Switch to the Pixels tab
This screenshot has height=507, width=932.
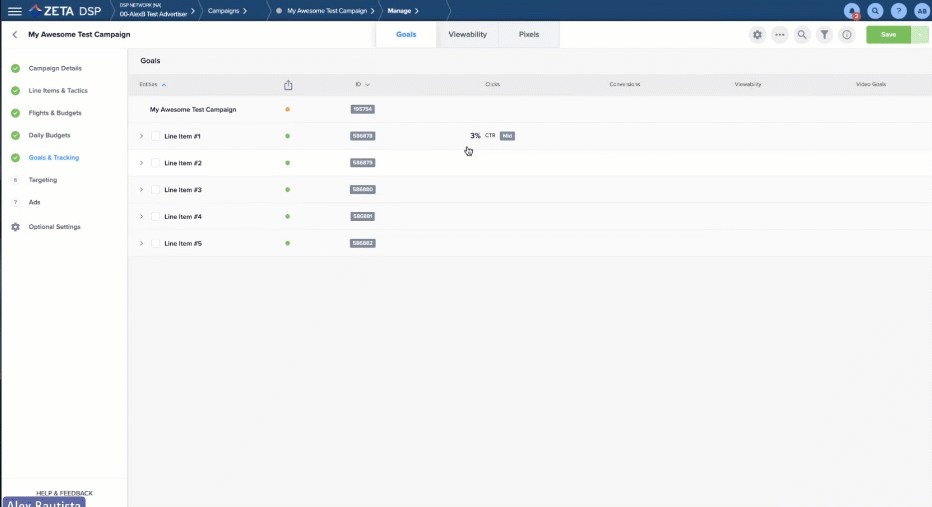[x=528, y=35]
